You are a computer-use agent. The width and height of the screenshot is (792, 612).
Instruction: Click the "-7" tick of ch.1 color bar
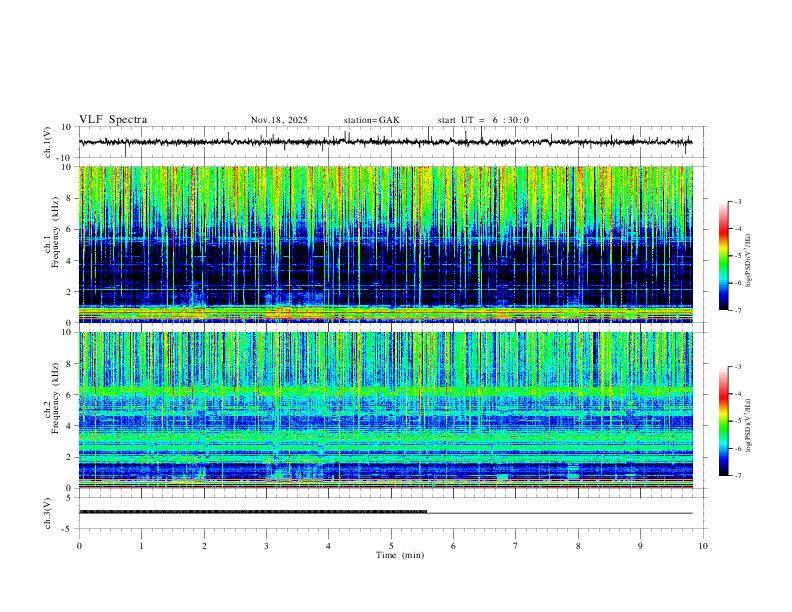(x=737, y=311)
